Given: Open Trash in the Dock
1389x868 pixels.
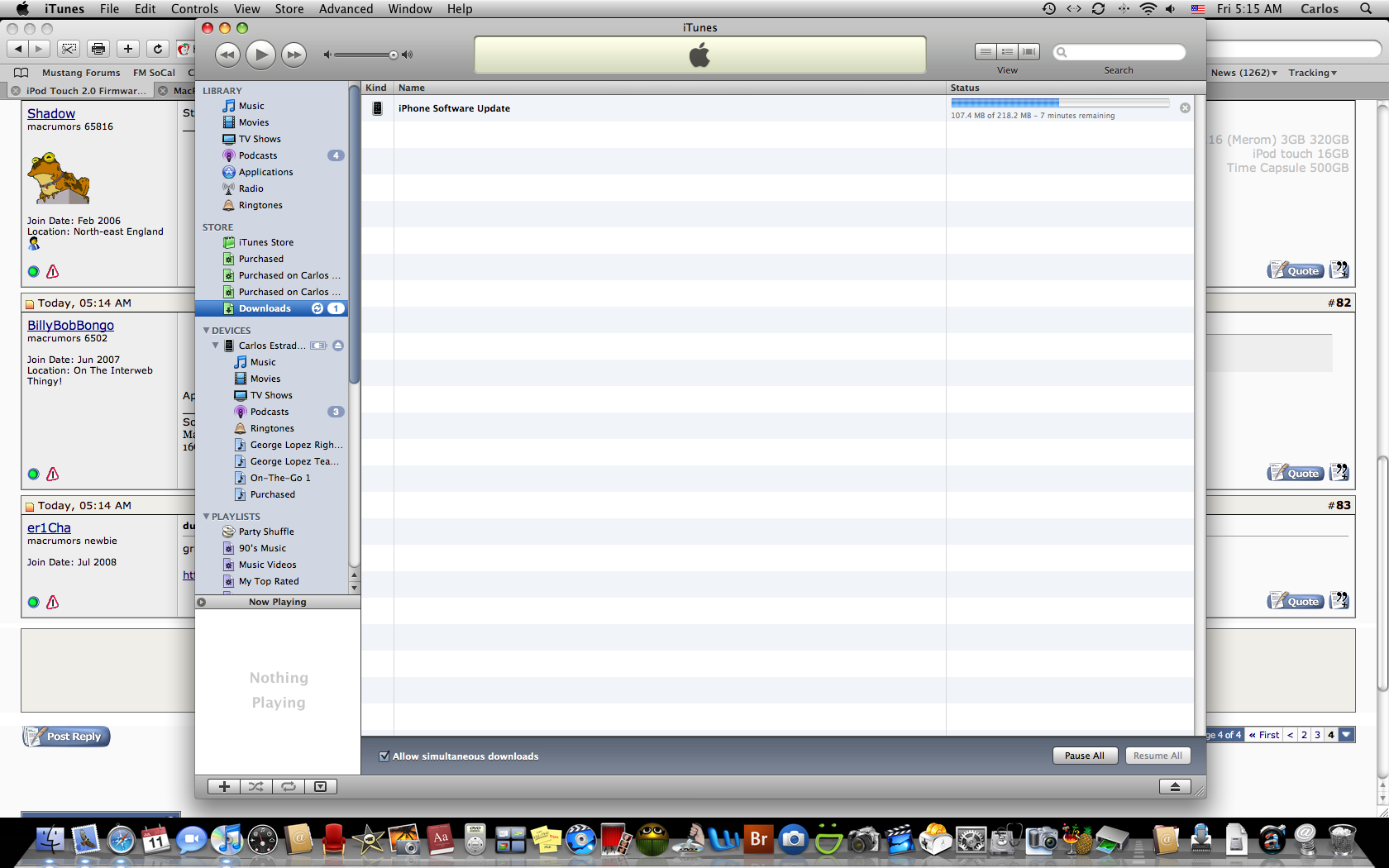Looking at the screenshot, I should [x=1342, y=840].
